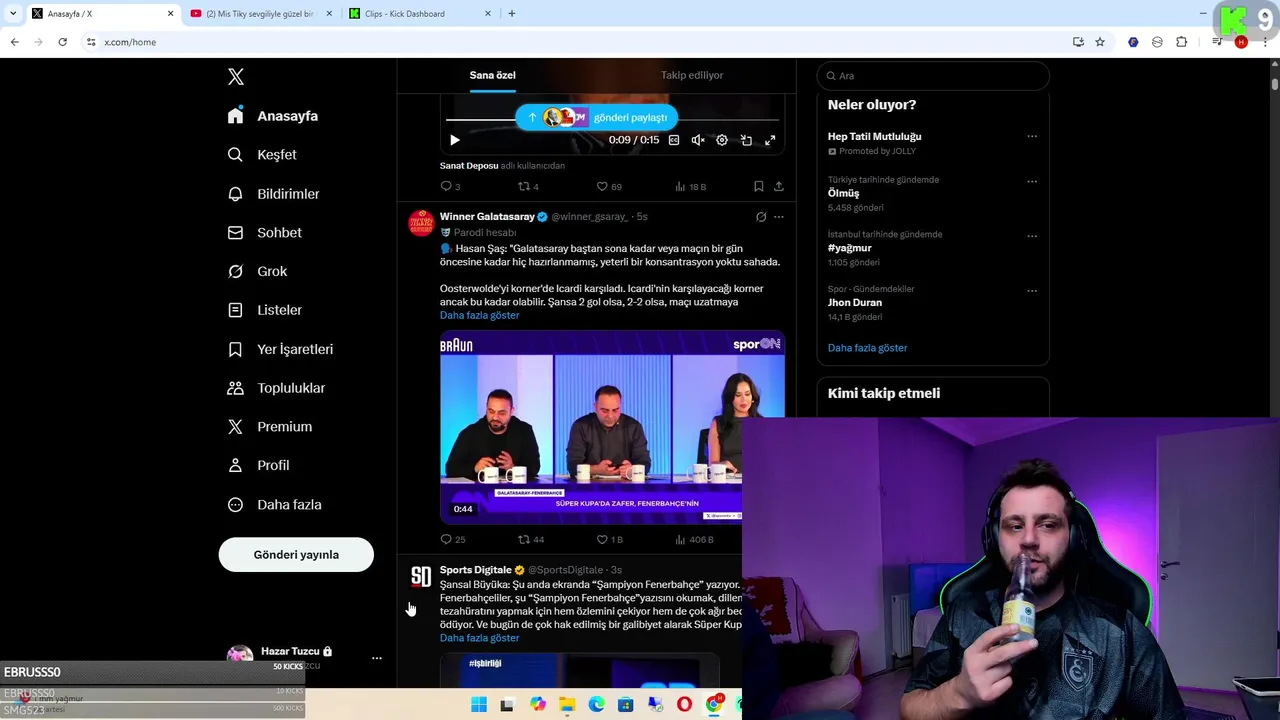
Task: Share the Sanat Deposu post
Action: (x=778, y=187)
